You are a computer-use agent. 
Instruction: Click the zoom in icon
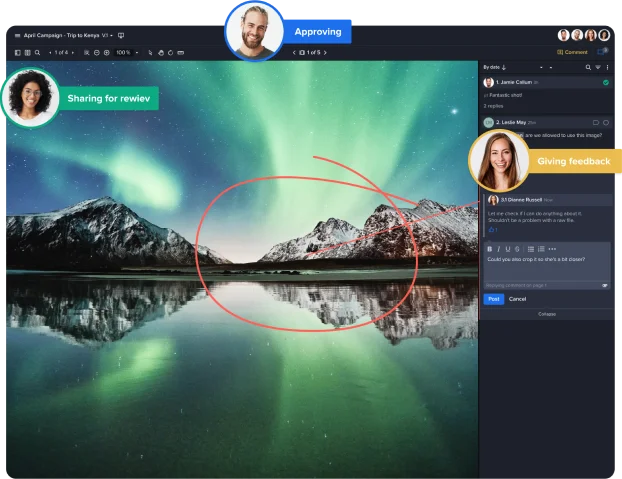(x=106, y=52)
